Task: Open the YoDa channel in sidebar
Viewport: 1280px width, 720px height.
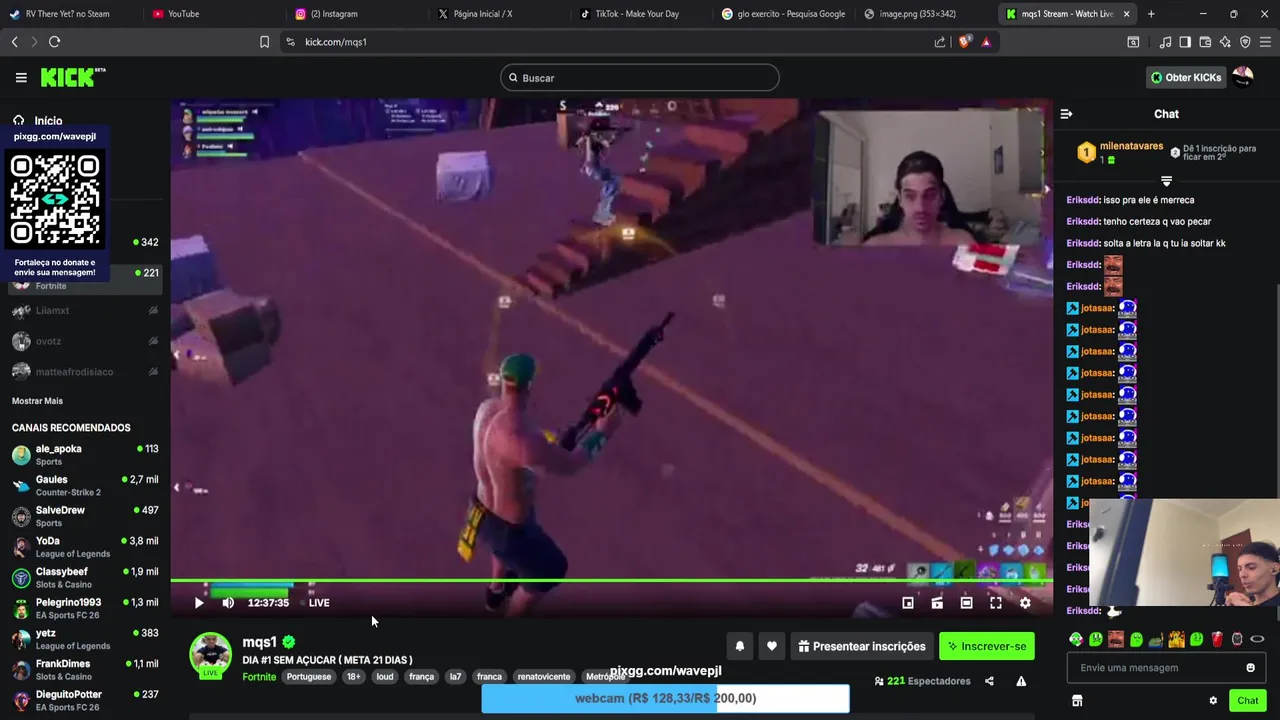Action: click(85, 547)
